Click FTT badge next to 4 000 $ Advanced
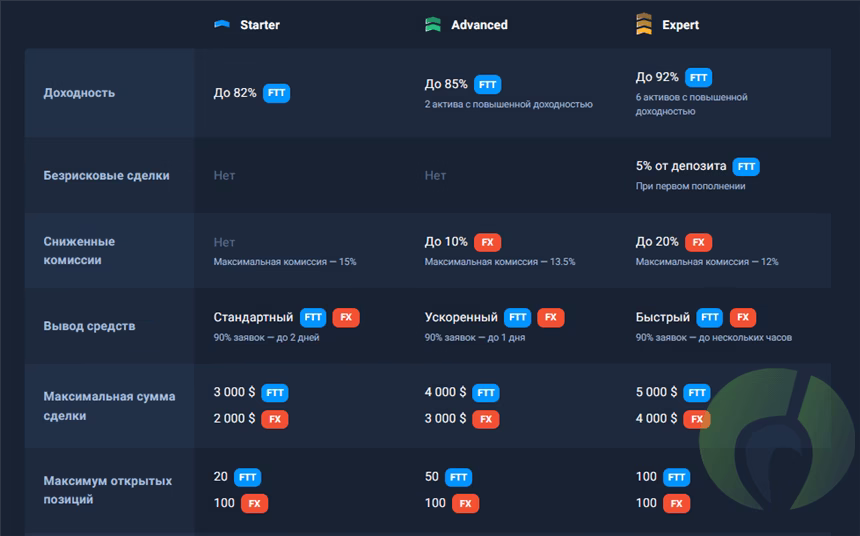860x536 pixels. click(486, 393)
